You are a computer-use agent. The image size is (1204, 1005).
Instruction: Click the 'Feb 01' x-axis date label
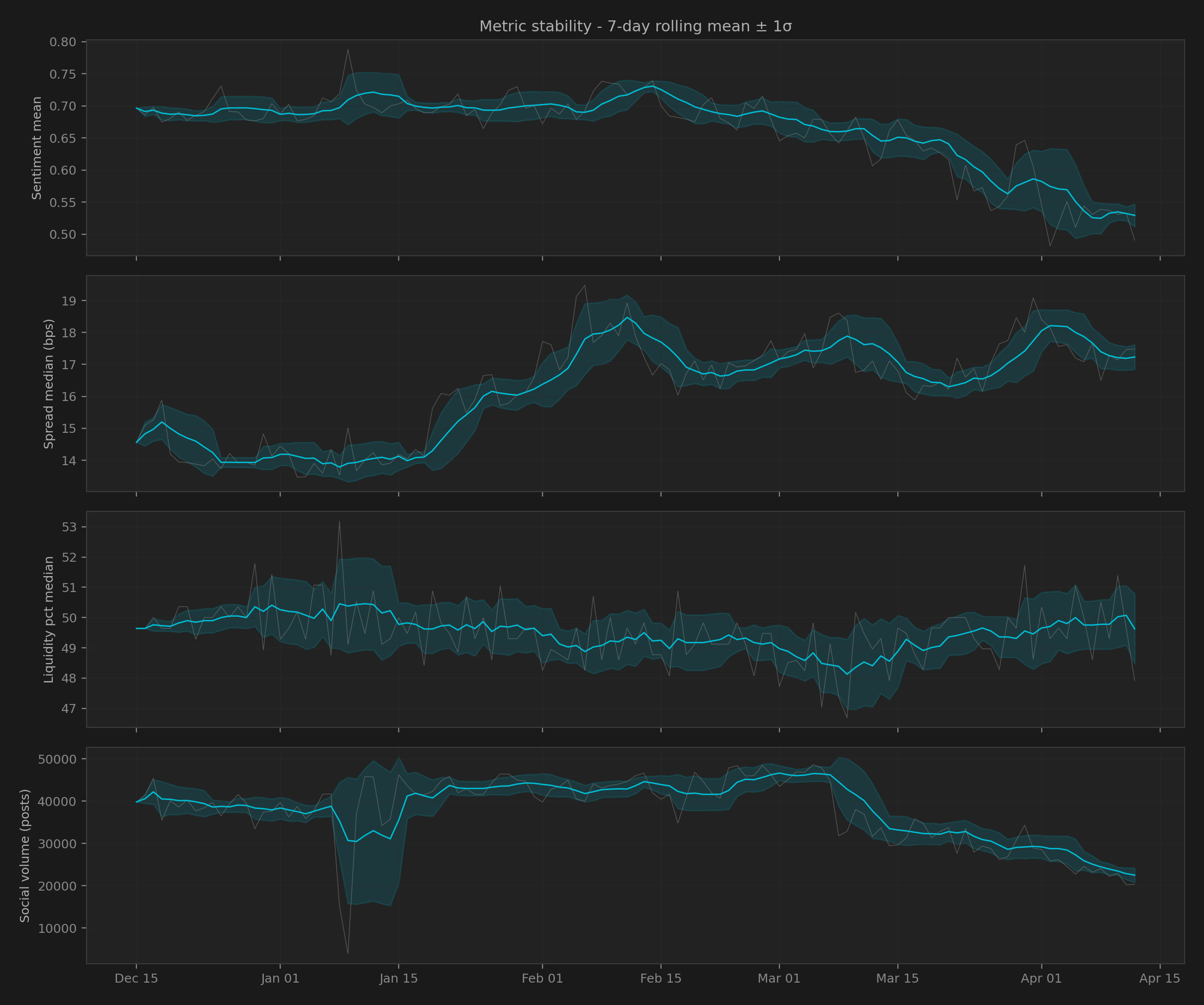click(543, 978)
